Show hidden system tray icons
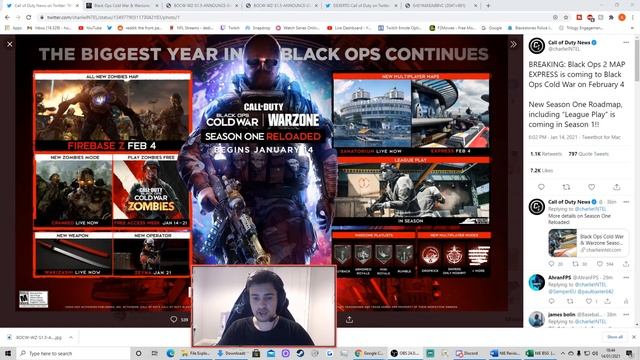 pos(562,353)
